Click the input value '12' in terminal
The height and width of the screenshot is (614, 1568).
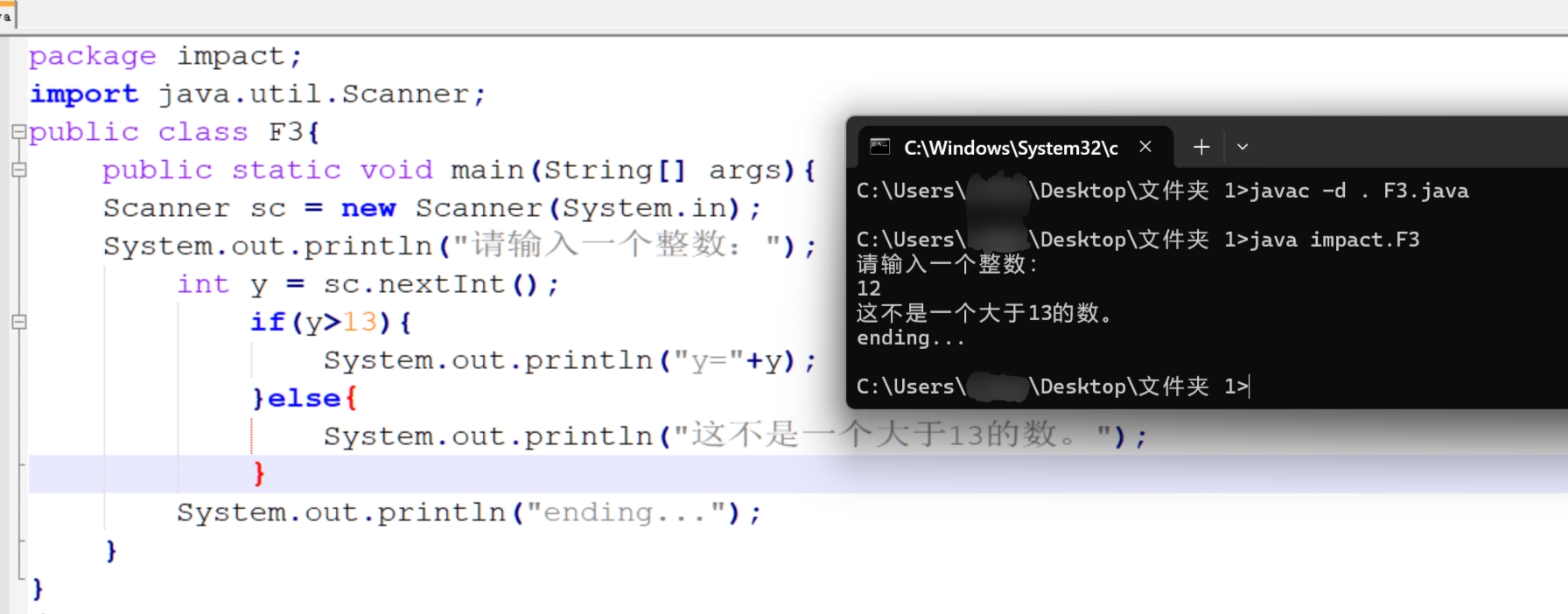coord(869,289)
